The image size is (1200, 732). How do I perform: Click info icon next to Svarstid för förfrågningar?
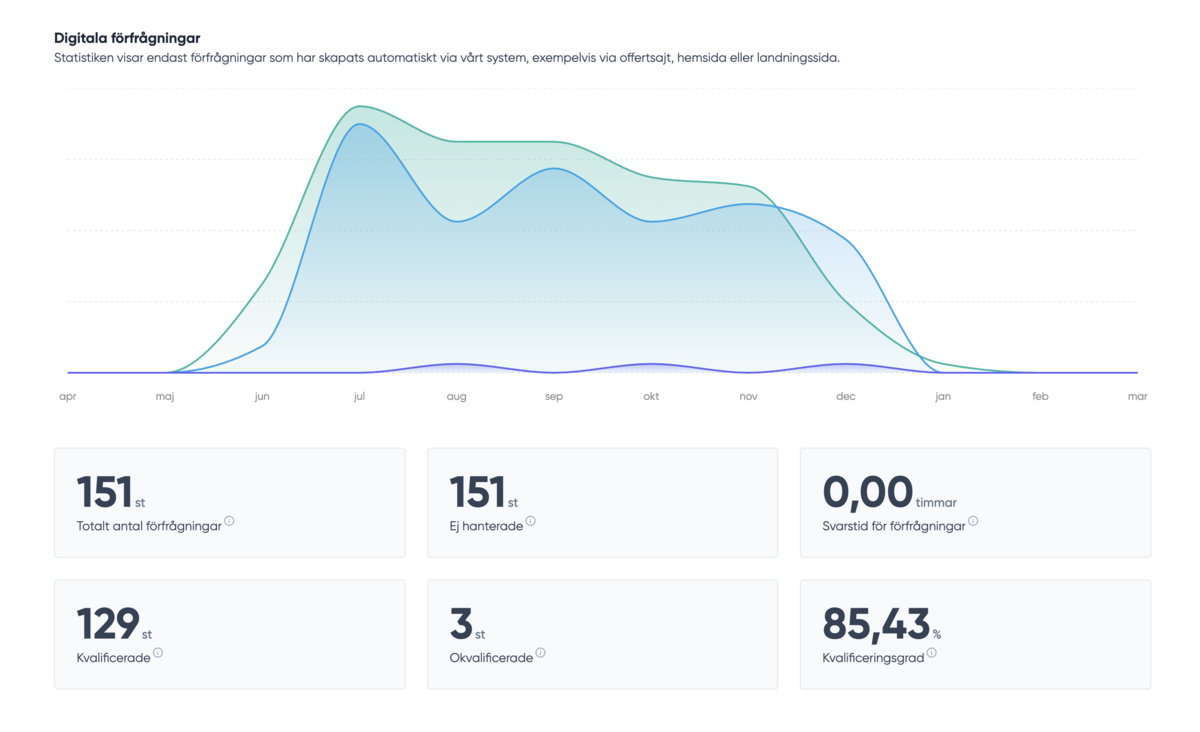(973, 521)
